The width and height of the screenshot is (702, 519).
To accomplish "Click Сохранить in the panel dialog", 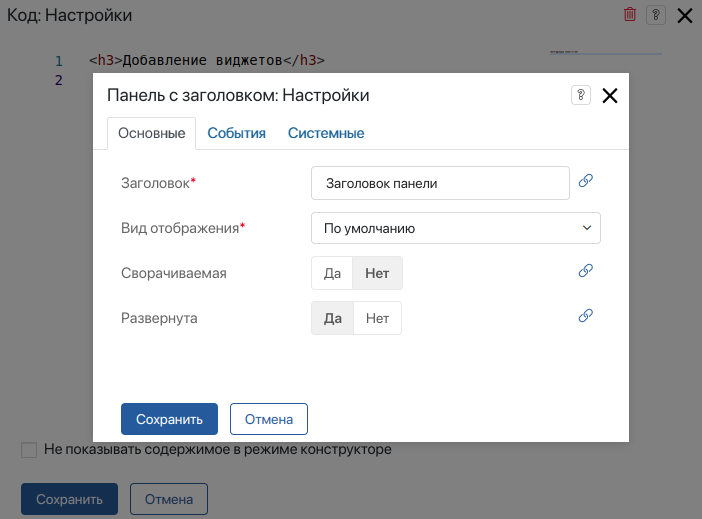I will (x=169, y=419).
